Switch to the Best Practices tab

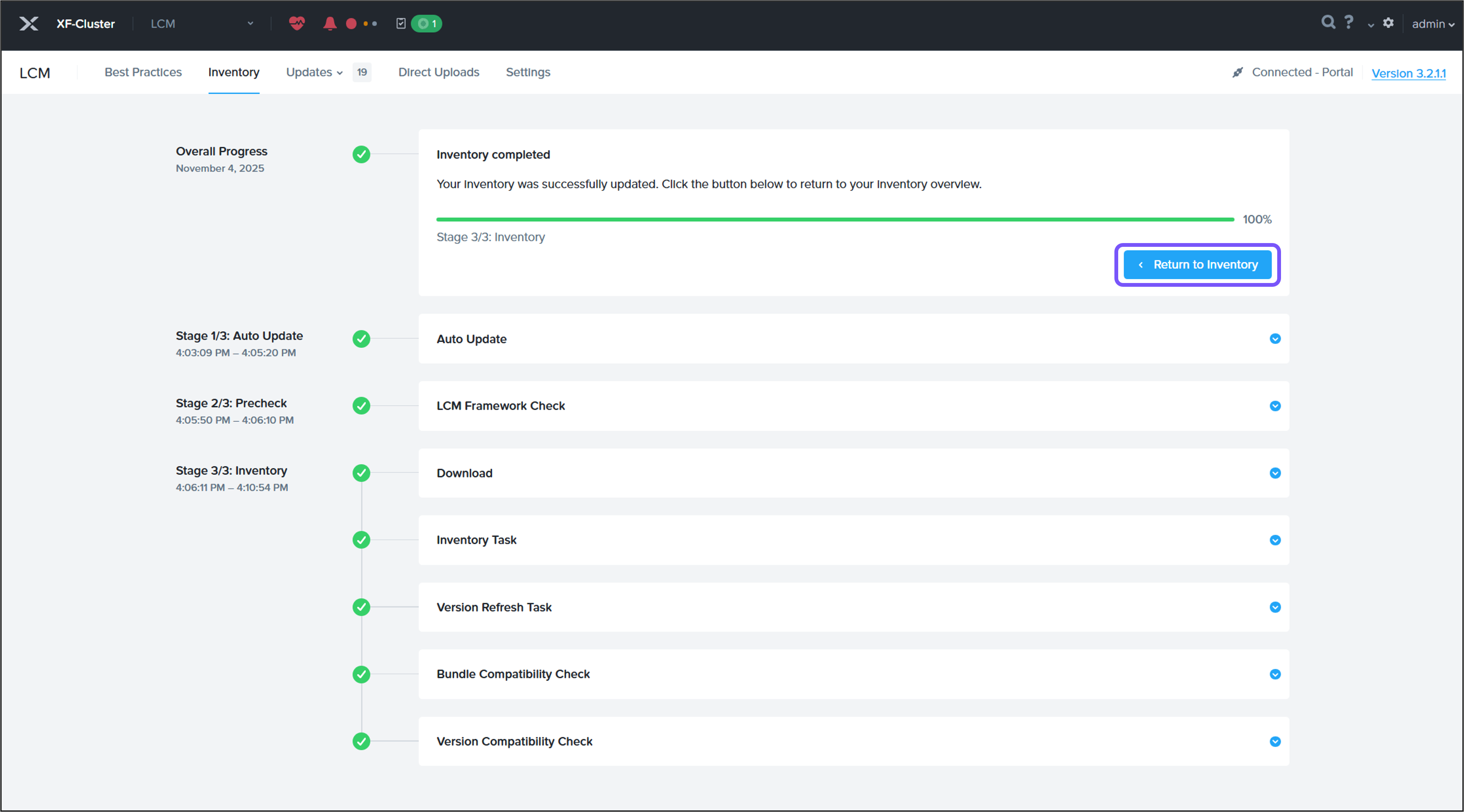tap(143, 72)
